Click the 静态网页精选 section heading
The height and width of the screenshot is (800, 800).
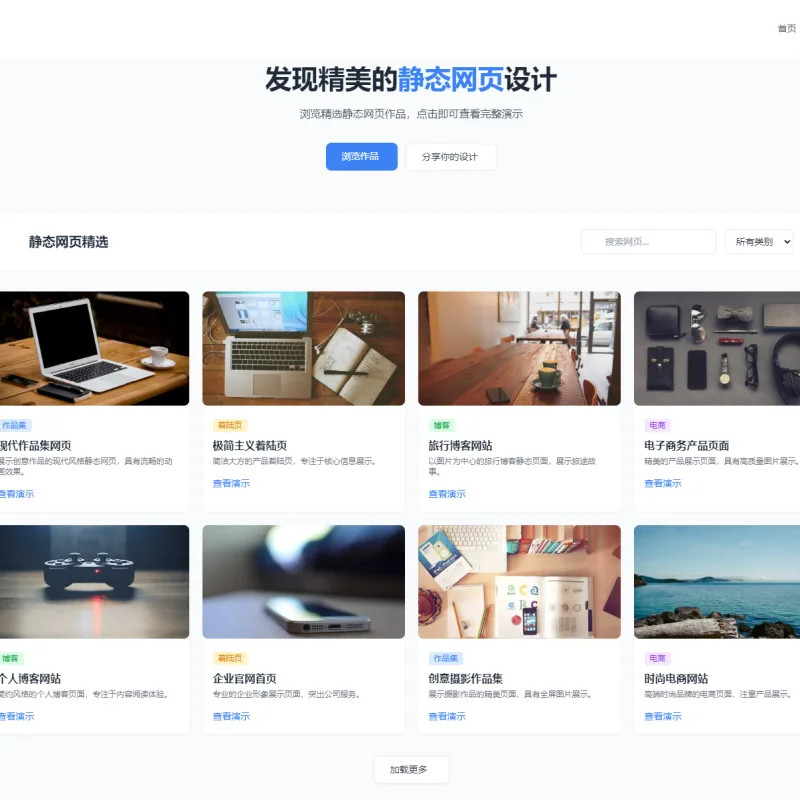click(68, 242)
